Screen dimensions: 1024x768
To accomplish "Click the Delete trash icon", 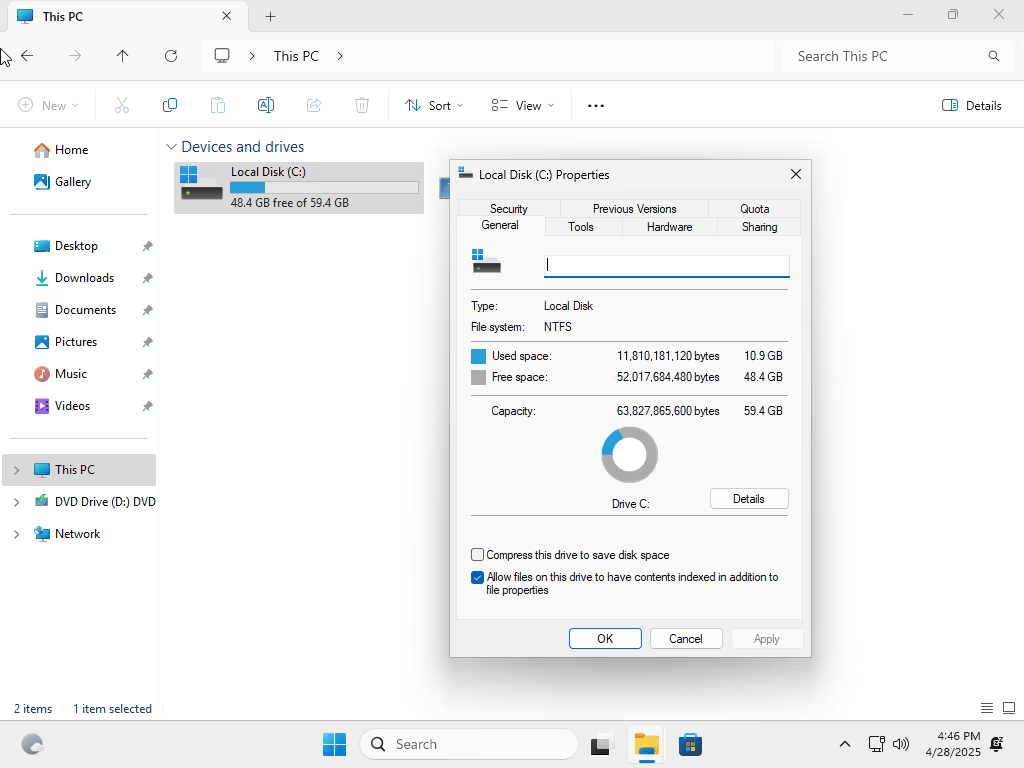I will click(x=362, y=105).
